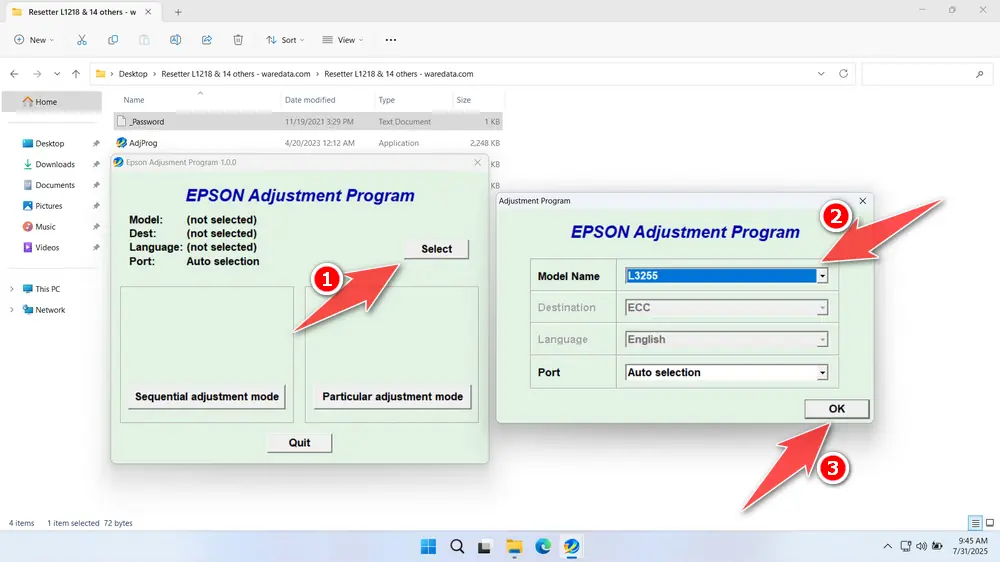Image resolution: width=1000 pixels, height=562 pixels.
Task: Open the Windows Start menu
Action: 429,547
